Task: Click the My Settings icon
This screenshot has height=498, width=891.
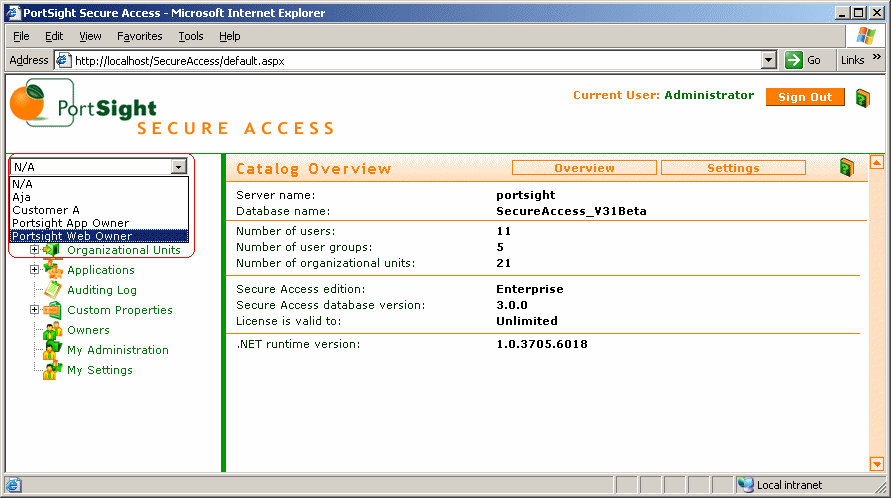Action: click(53, 370)
